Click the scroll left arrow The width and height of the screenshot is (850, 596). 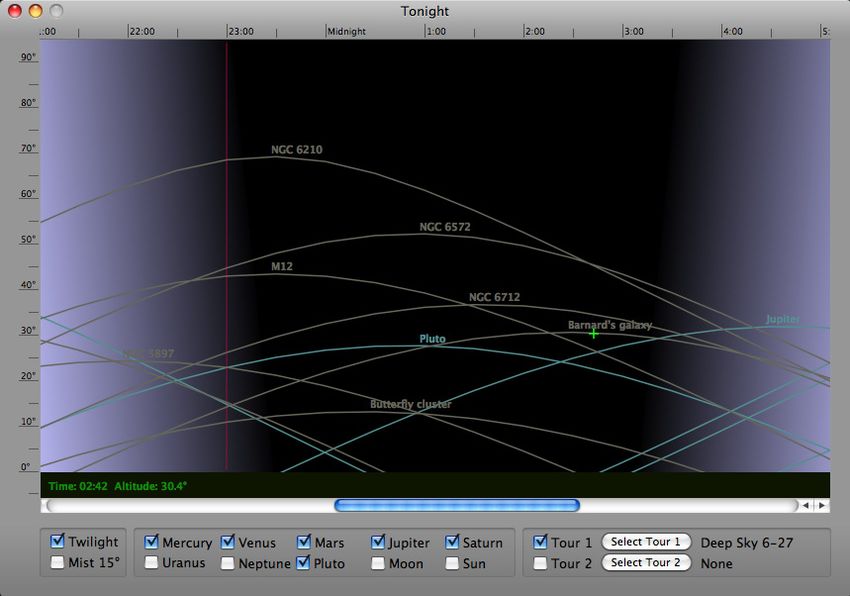point(806,505)
